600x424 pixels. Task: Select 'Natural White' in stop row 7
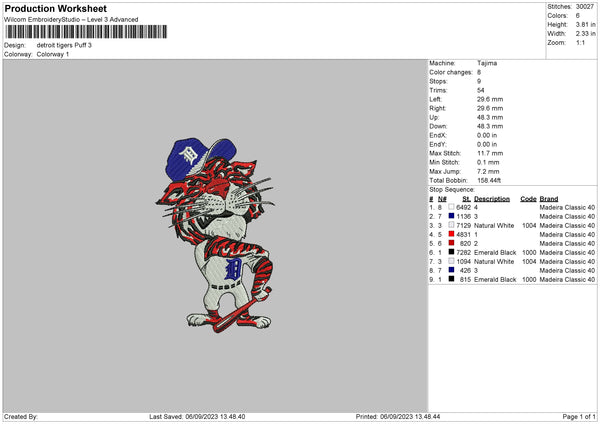click(494, 261)
